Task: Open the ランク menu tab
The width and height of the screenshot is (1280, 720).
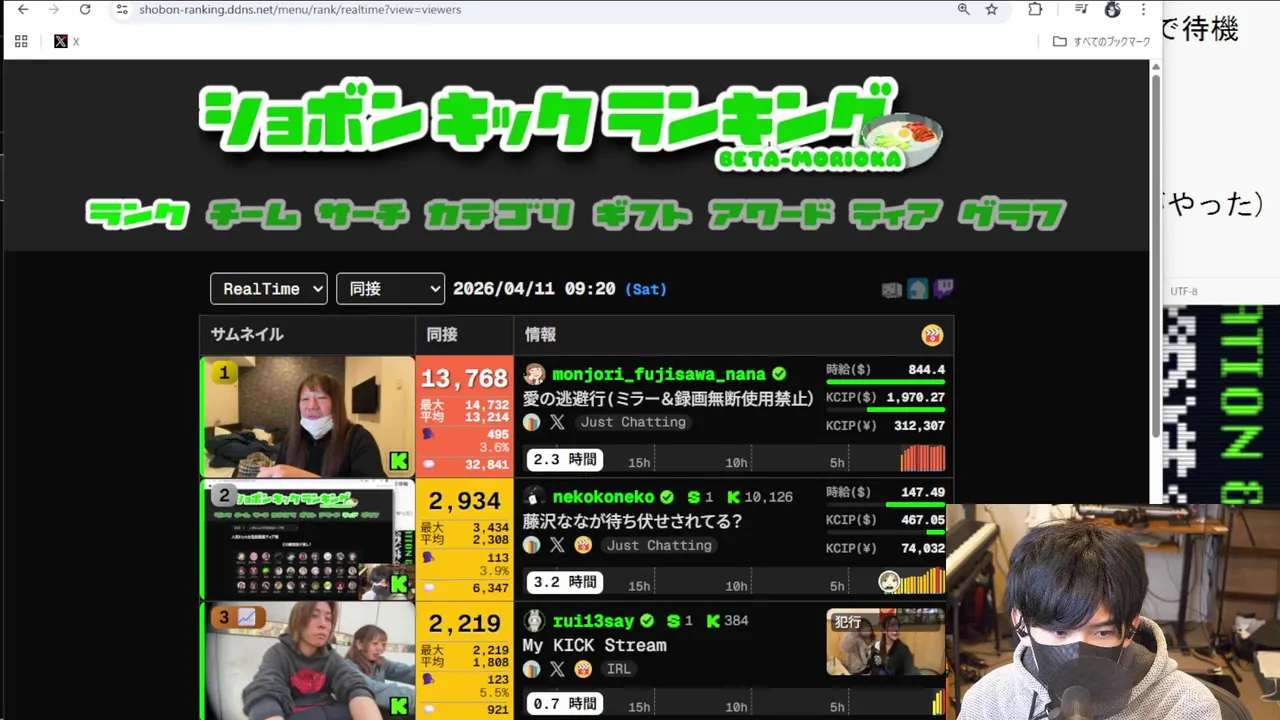Action: pos(138,214)
